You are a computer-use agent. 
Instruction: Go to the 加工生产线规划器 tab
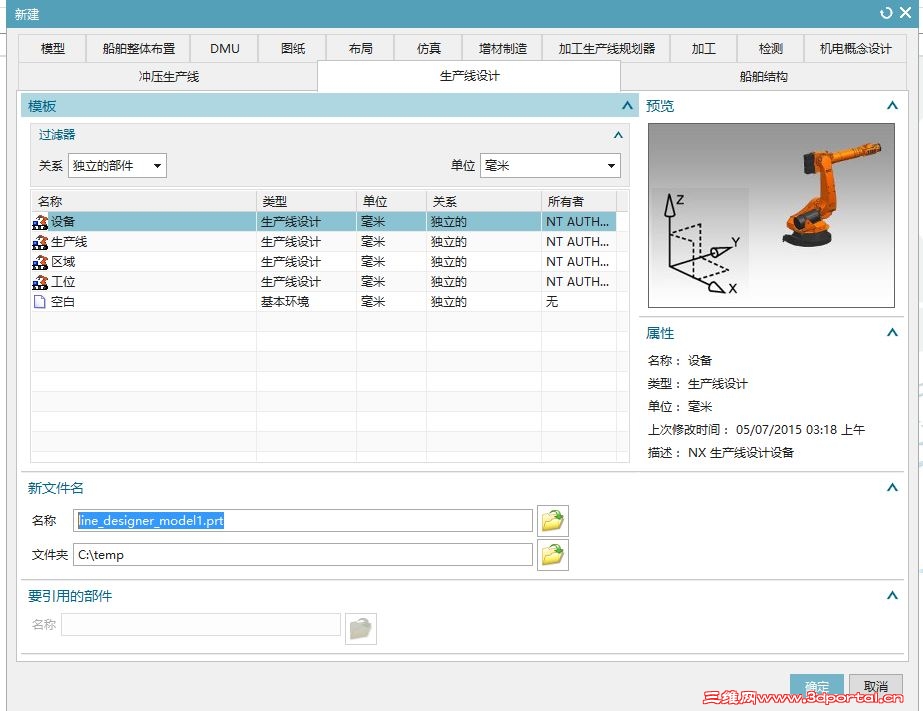pyautogui.click(x=606, y=48)
